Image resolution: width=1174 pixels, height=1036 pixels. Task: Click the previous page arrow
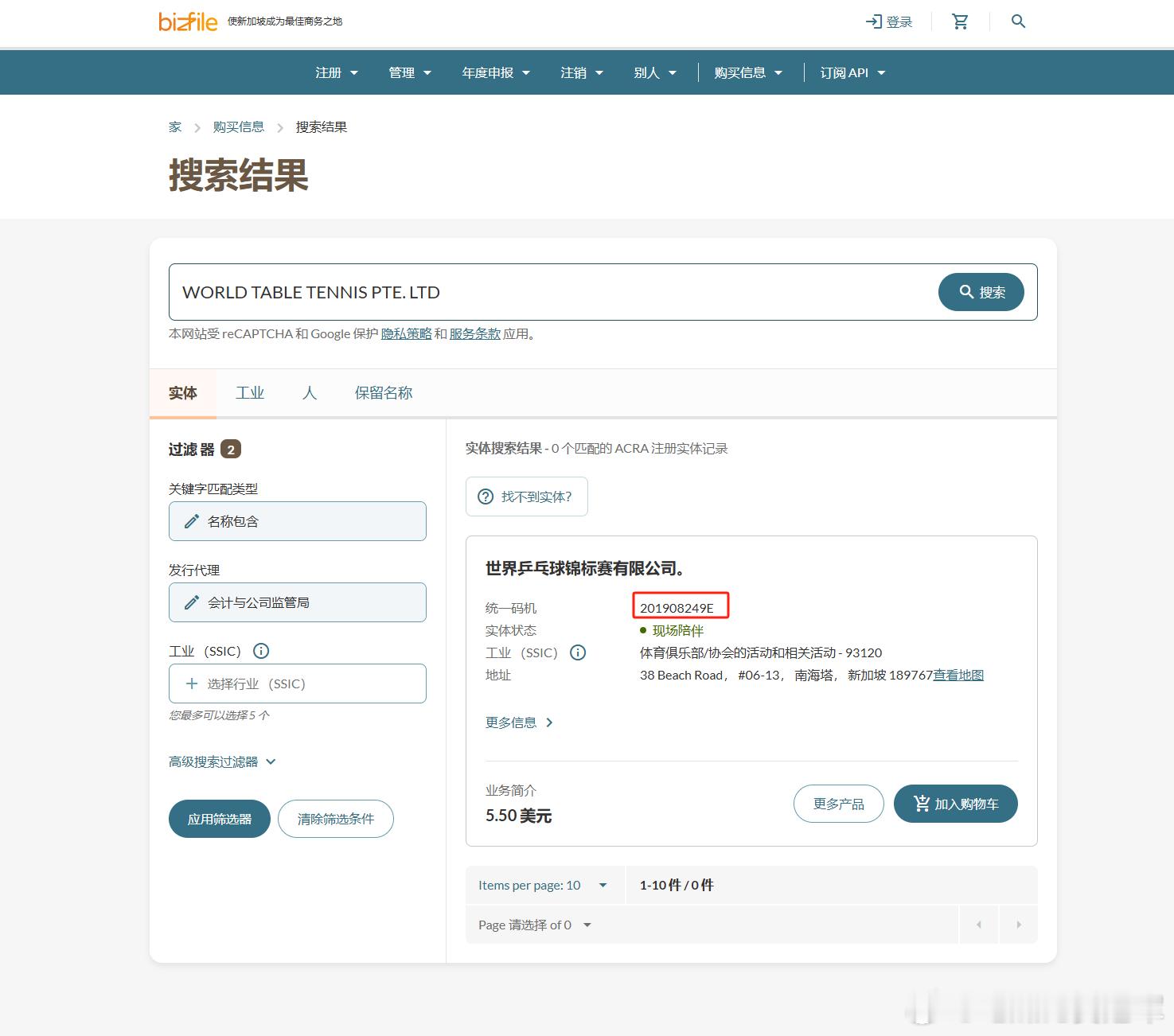979,925
